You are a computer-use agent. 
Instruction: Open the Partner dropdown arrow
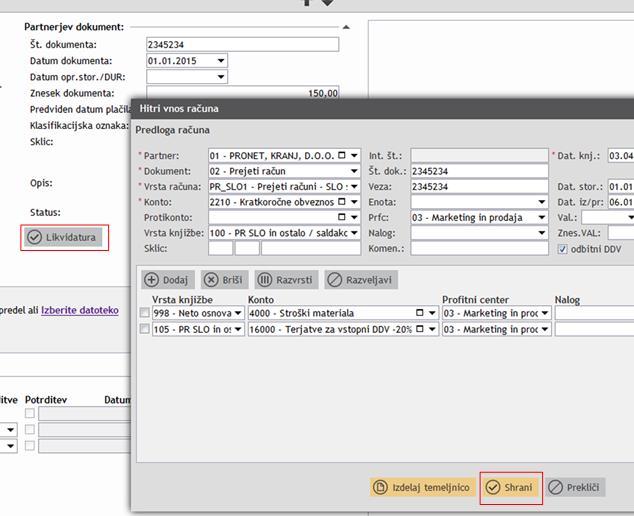(x=354, y=156)
